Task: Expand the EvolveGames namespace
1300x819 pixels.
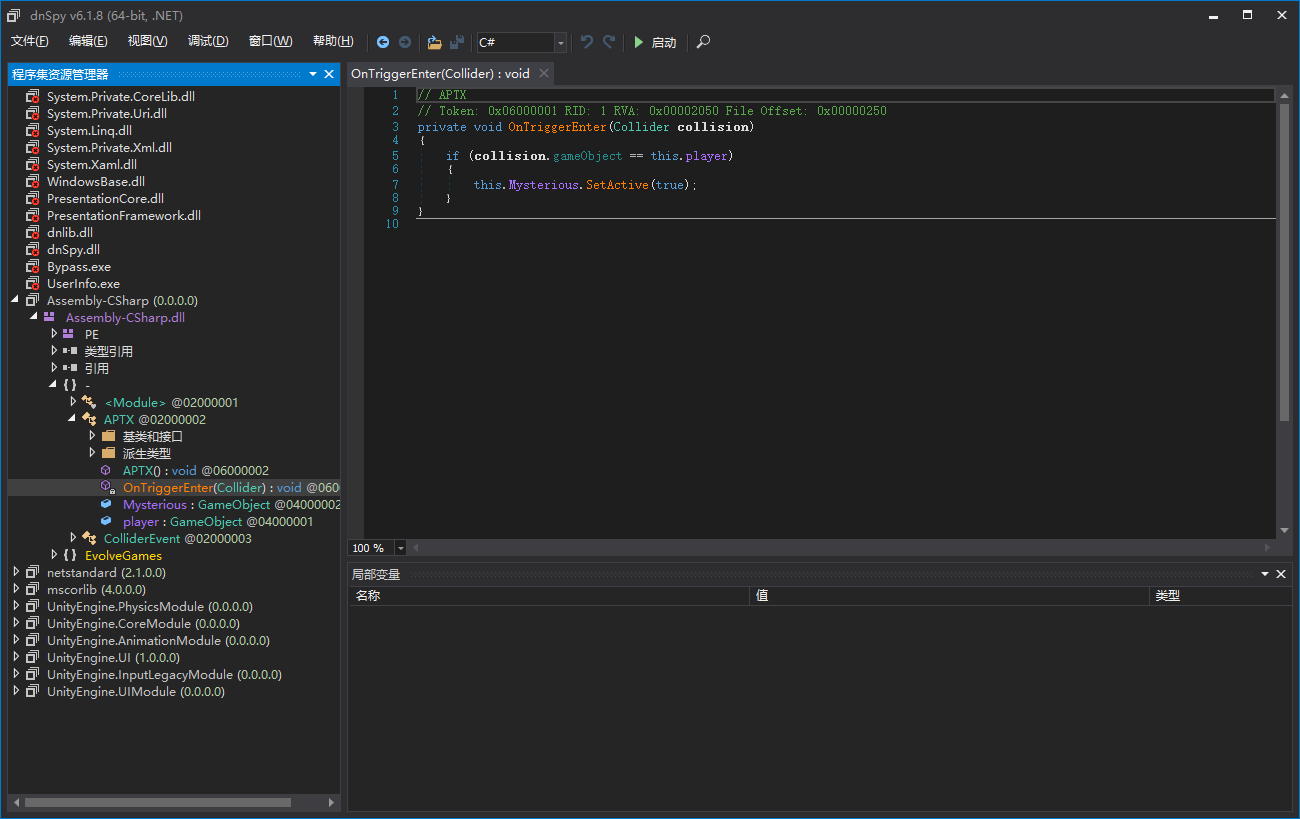Action: point(54,555)
